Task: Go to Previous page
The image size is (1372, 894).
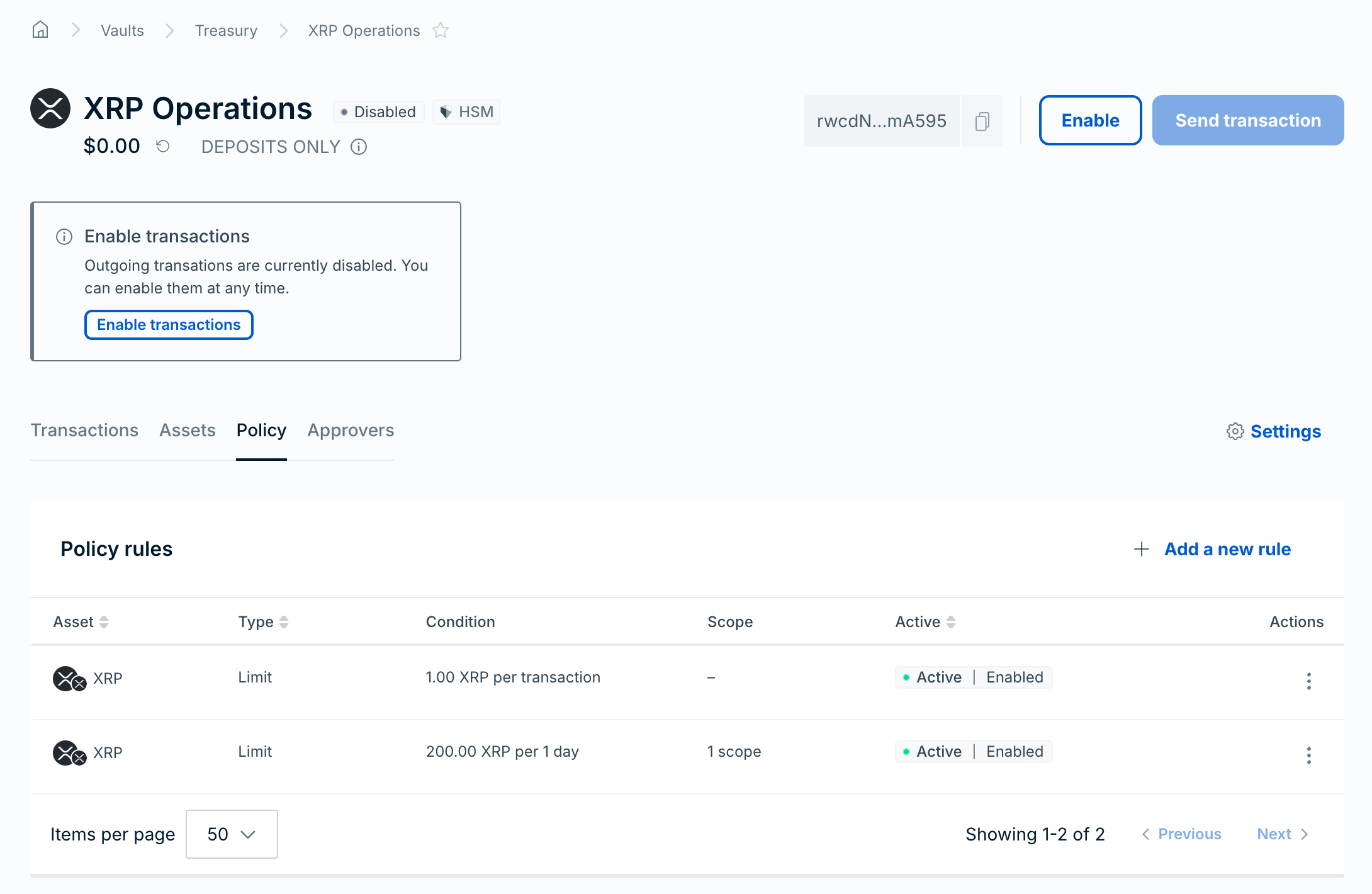Action: 1181,834
